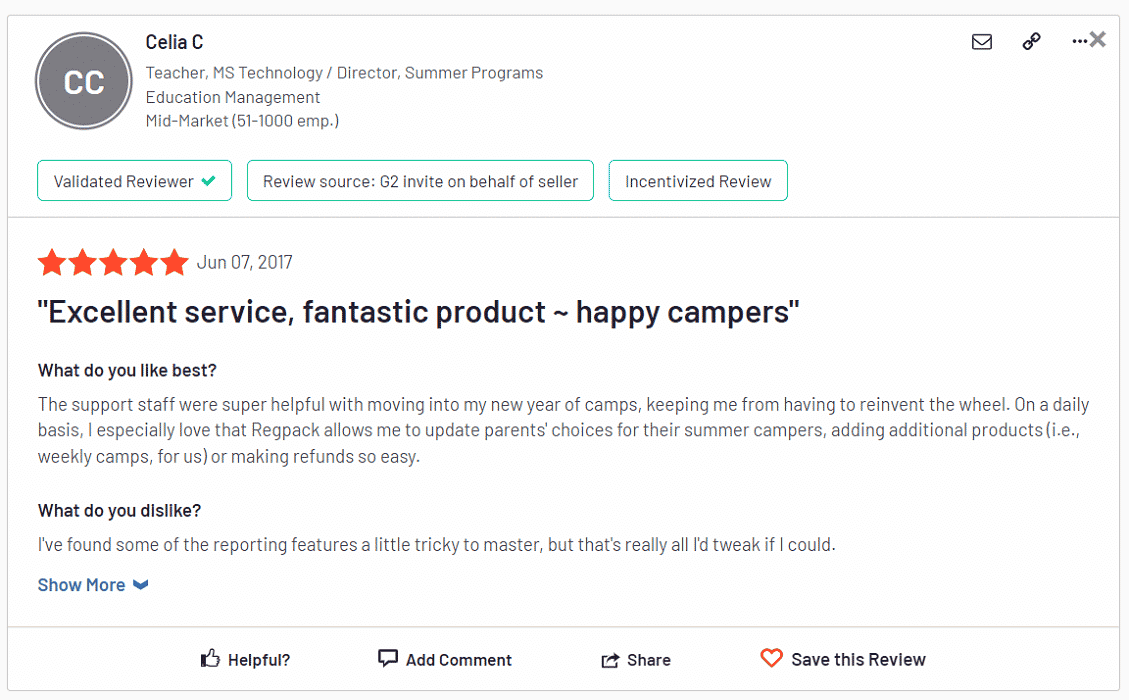Viewport: 1129px width, 700px height.
Task: Click the Helpful? label
Action: pyautogui.click(x=259, y=660)
